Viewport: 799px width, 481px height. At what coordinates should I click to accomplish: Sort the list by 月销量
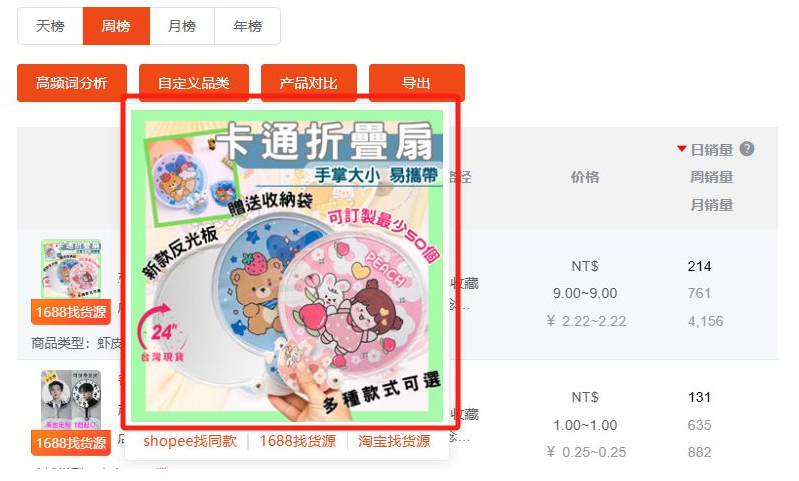point(711,205)
